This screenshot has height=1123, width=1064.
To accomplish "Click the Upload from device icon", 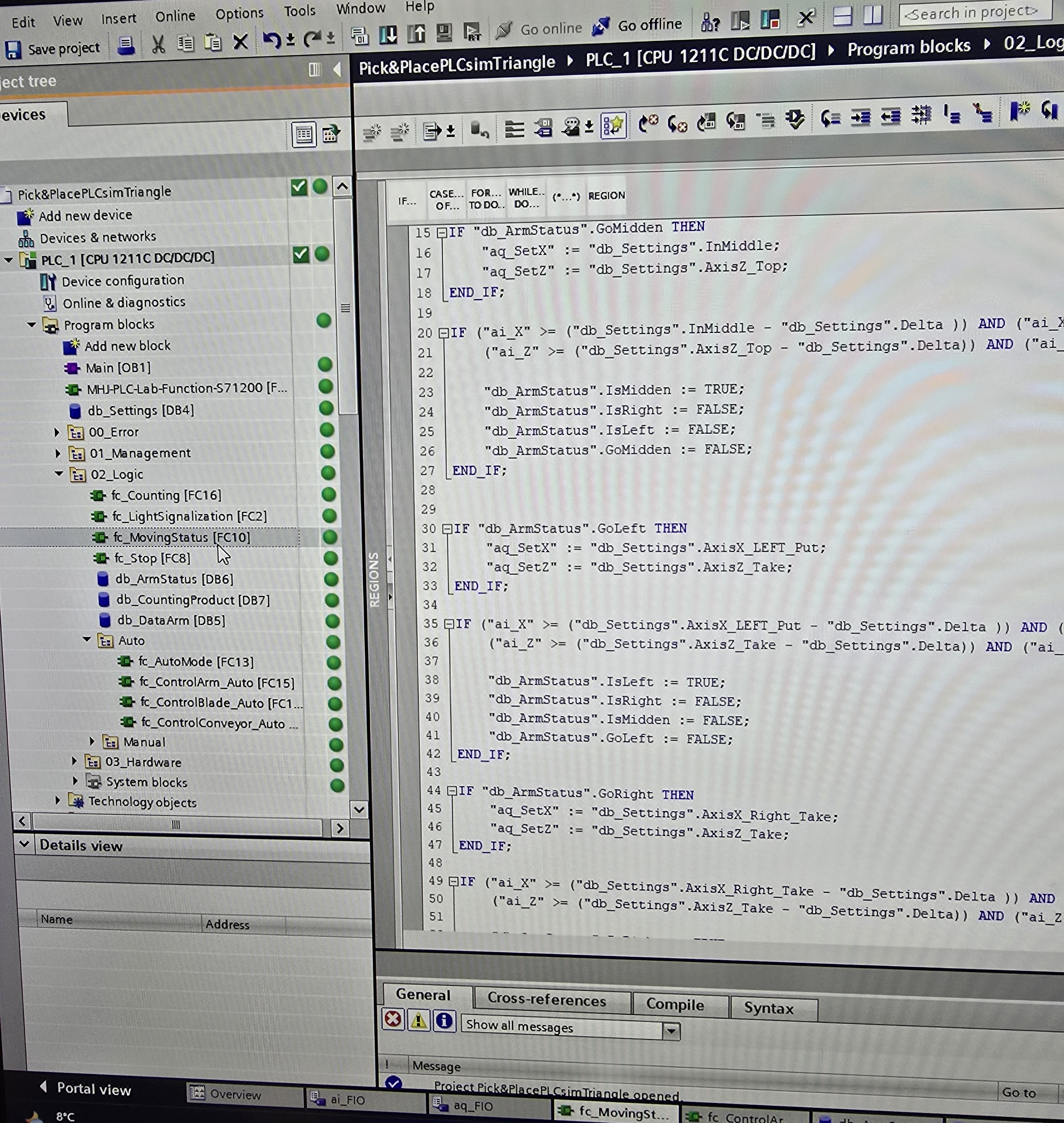I will pyautogui.click(x=416, y=34).
